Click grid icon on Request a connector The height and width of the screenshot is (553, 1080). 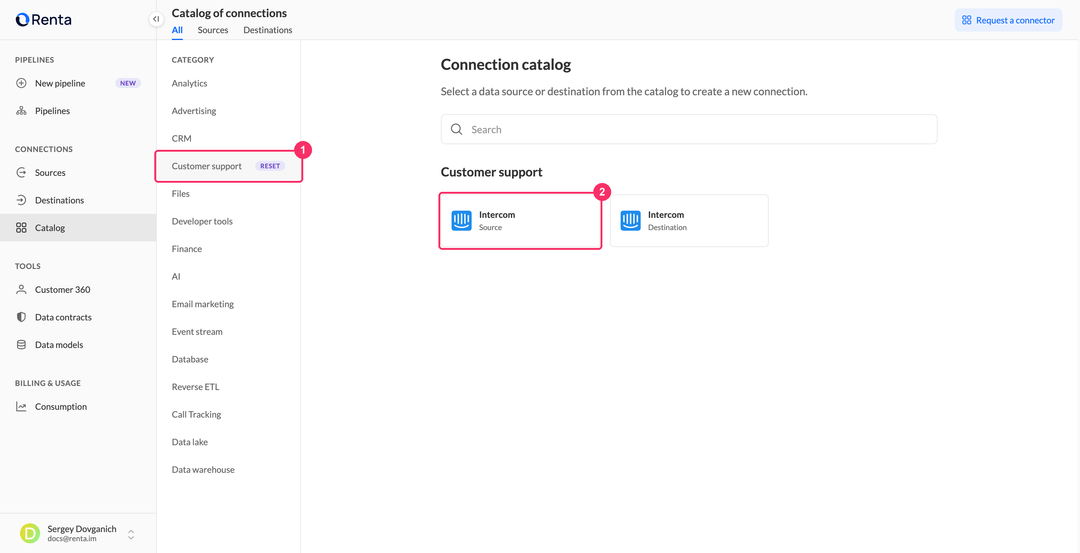pos(967,20)
